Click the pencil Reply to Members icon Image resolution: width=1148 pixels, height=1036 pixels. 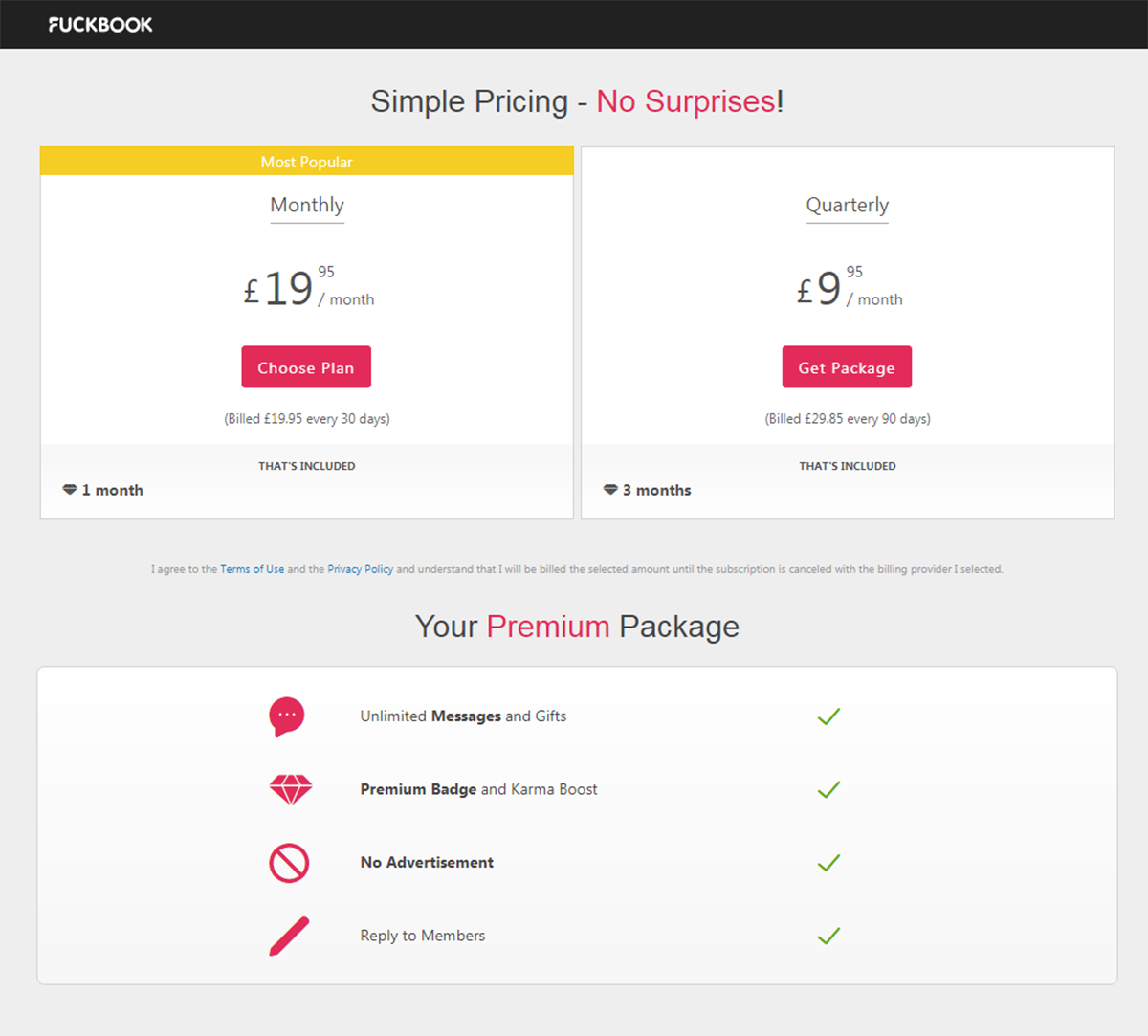289,937
